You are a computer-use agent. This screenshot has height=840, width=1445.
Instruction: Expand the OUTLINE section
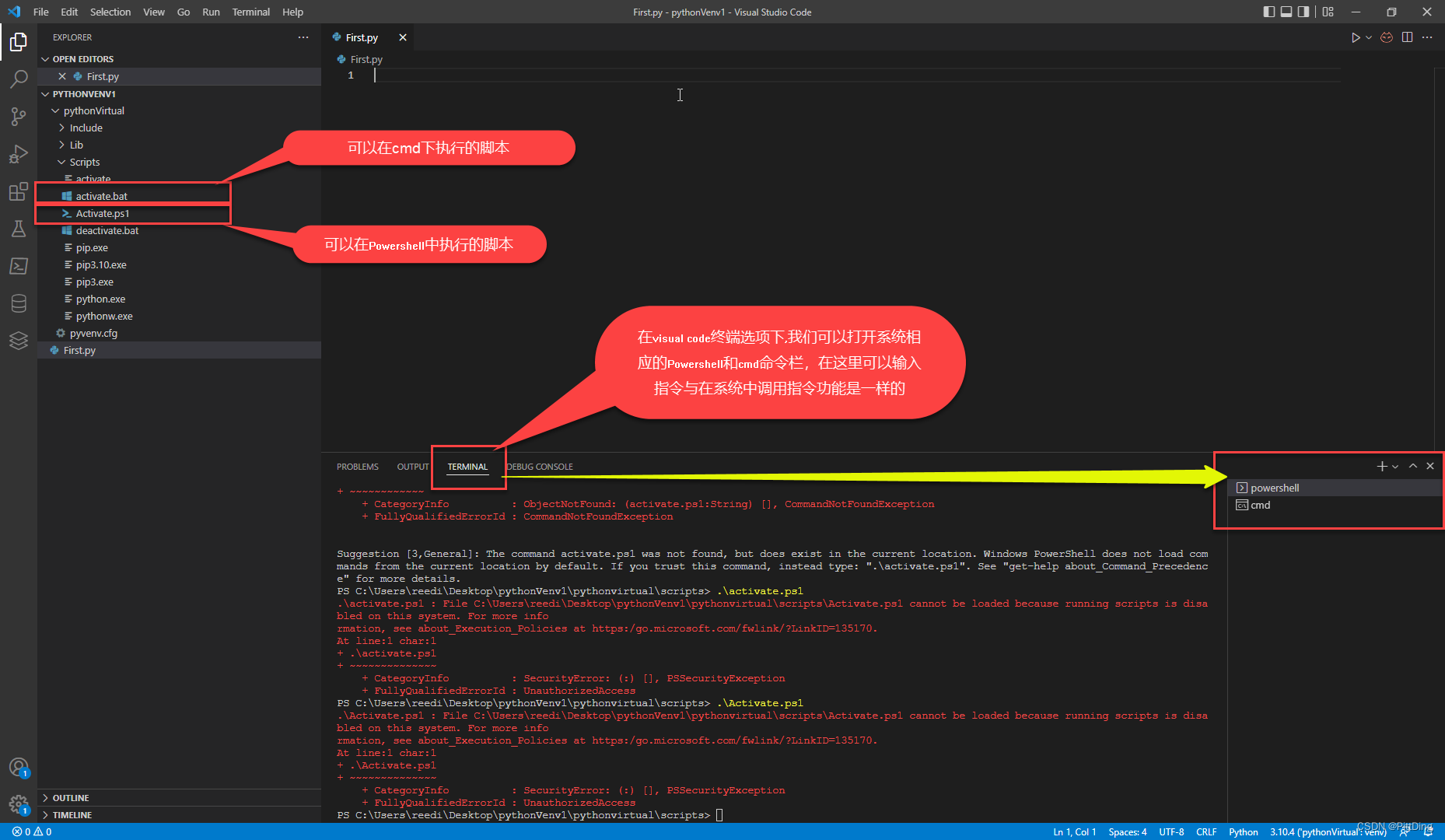pyautogui.click(x=179, y=798)
